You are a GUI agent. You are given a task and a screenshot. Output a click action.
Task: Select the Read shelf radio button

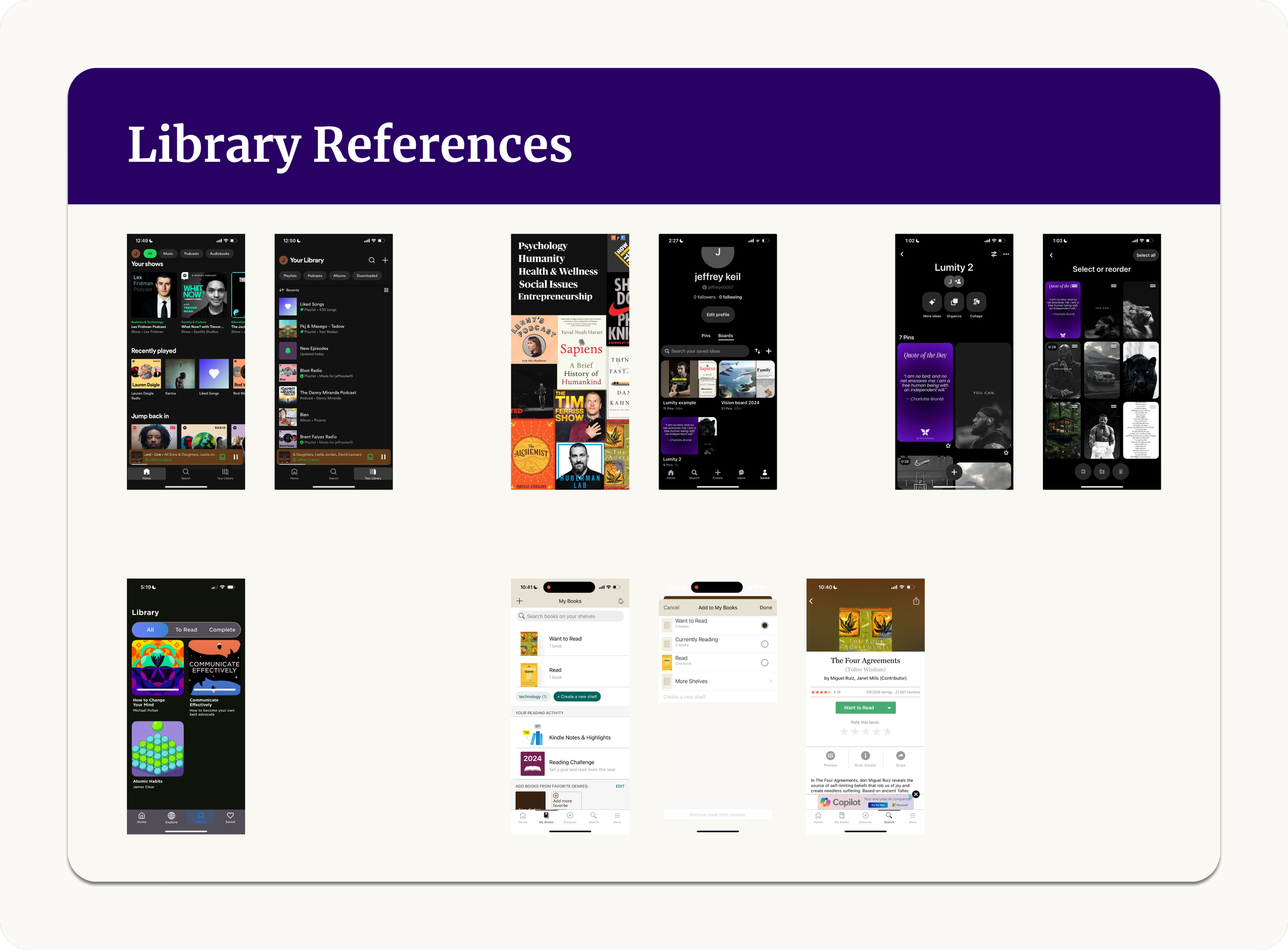tap(765, 662)
